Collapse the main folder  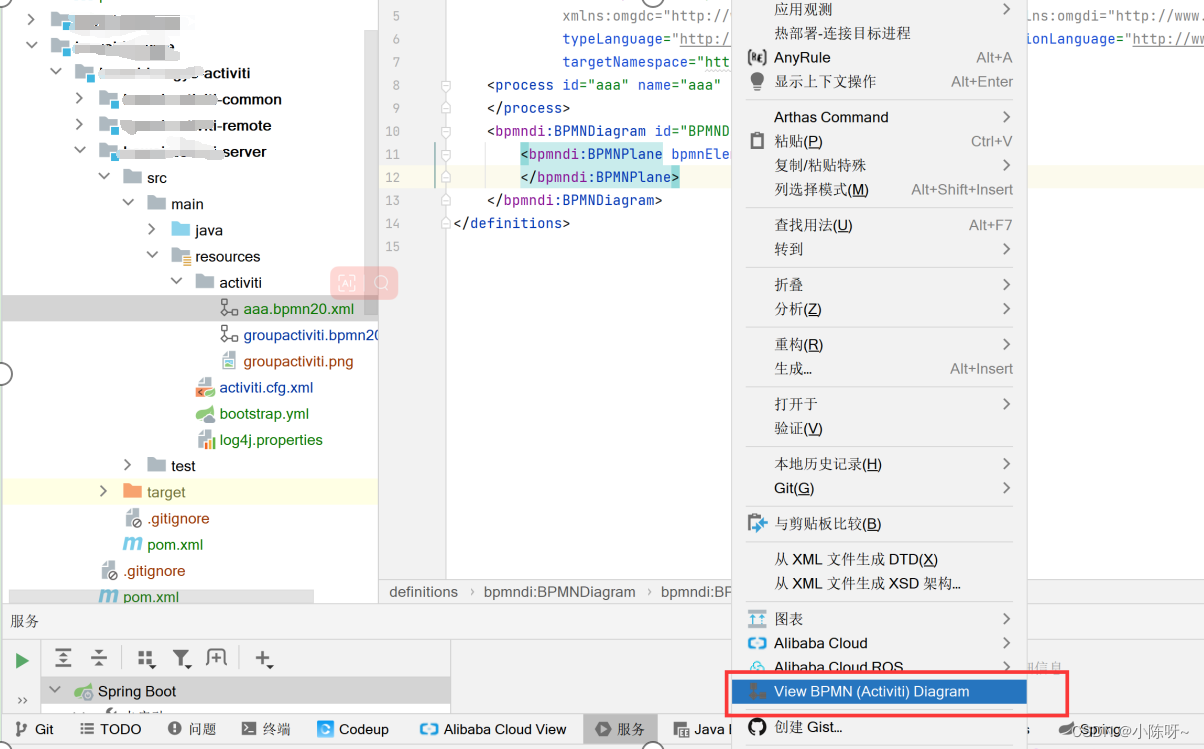coord(128,203)
